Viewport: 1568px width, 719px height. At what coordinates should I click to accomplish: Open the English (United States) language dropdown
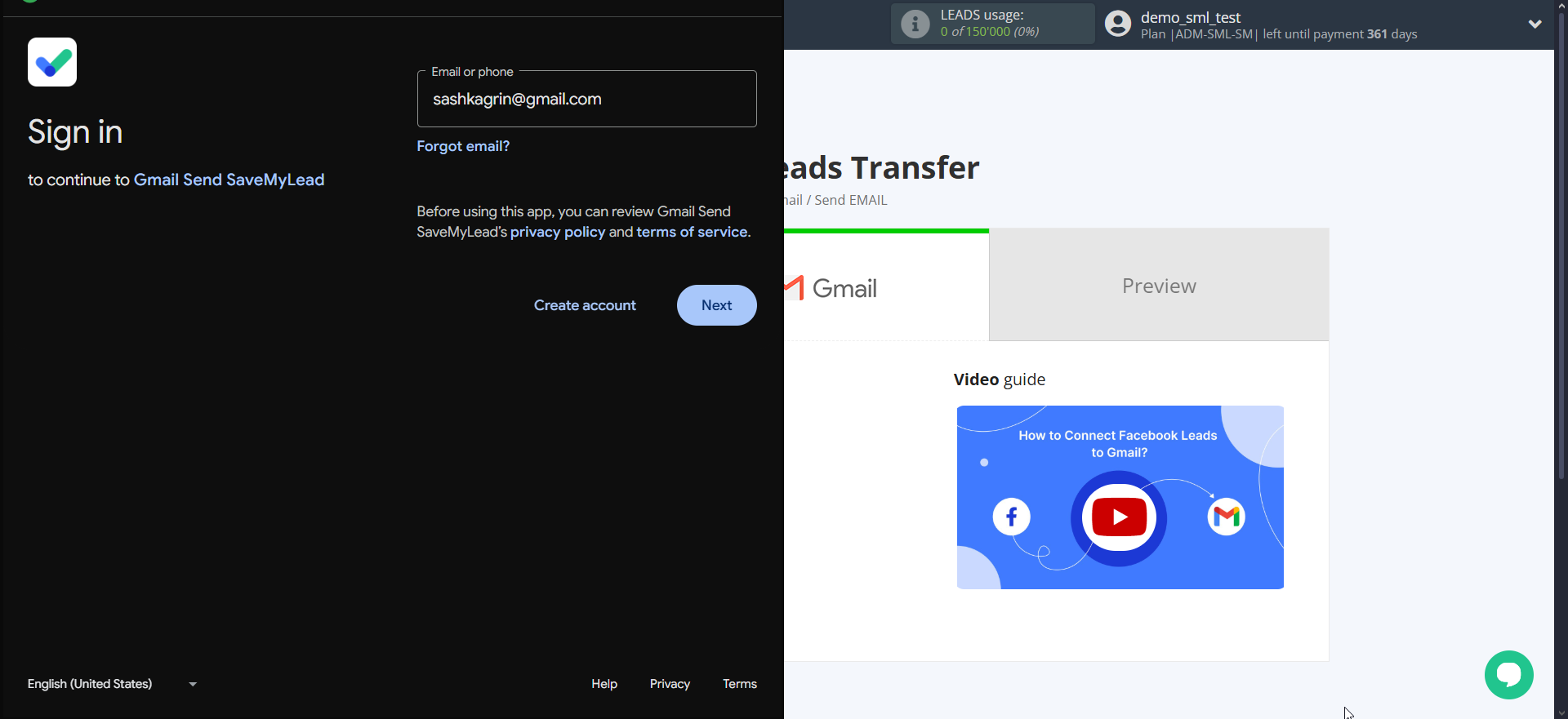click(x=90, y=684)
